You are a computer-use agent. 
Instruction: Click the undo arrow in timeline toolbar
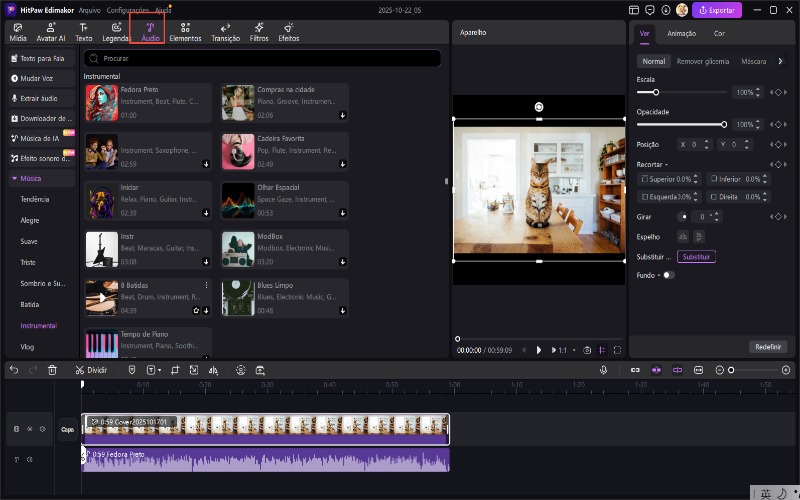point(14,370)
